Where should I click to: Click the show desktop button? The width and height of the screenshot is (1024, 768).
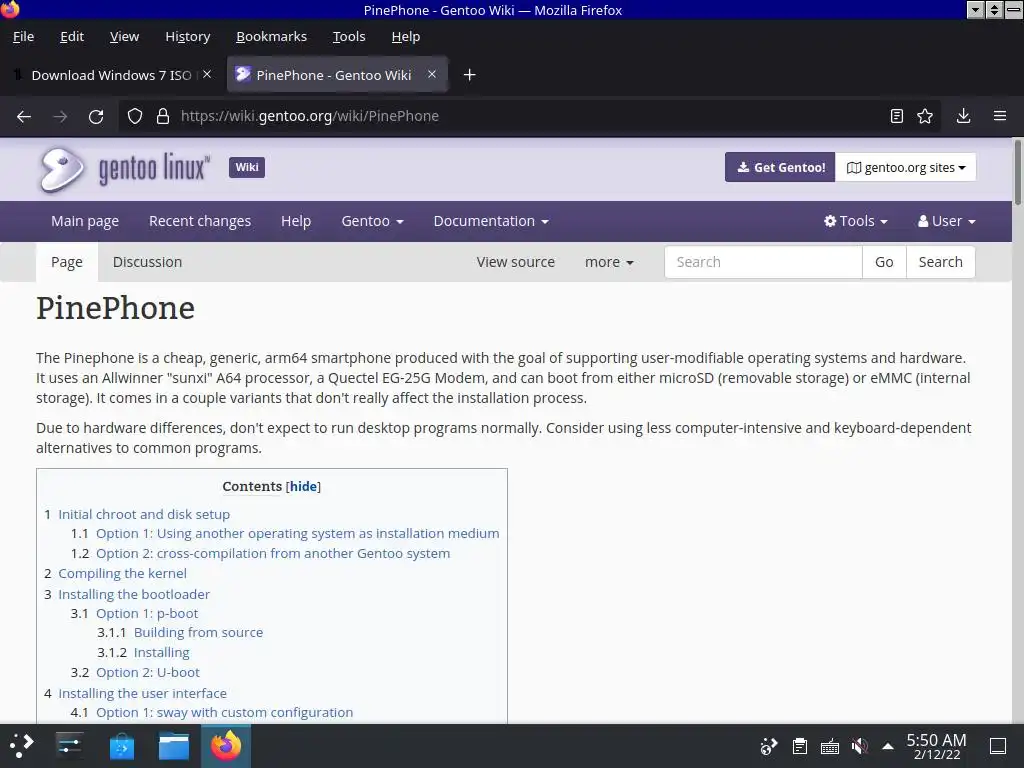(x=998, y=746)
